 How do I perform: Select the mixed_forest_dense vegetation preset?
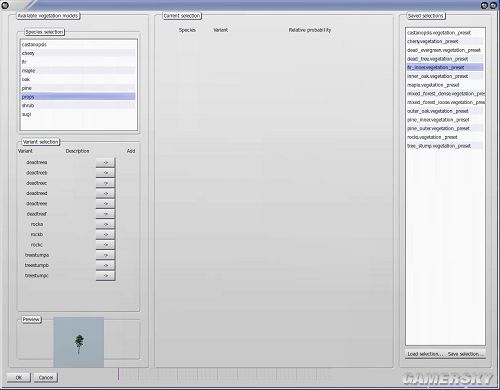tap(446, 94)
